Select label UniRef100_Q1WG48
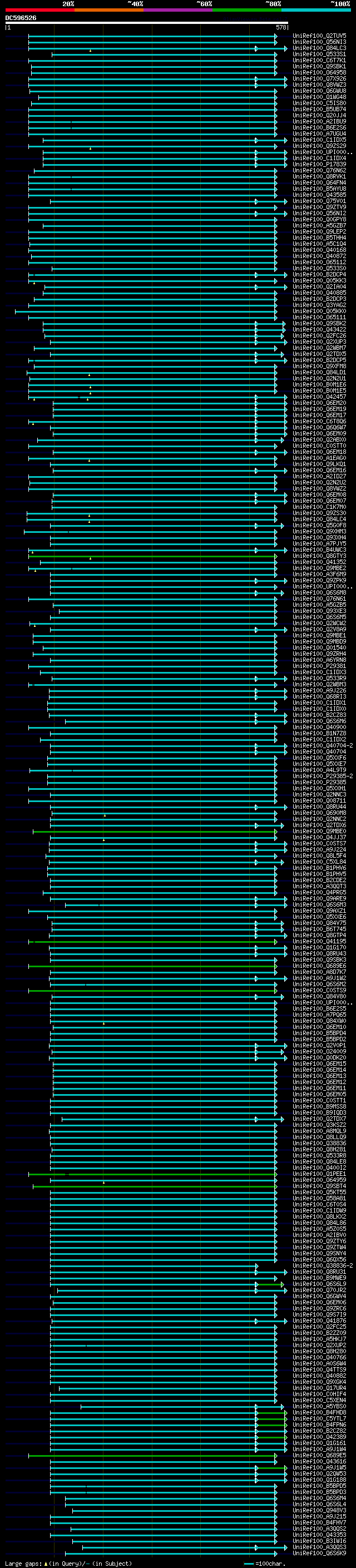The height and width of the screenshot is (1568, 356). 319,97
